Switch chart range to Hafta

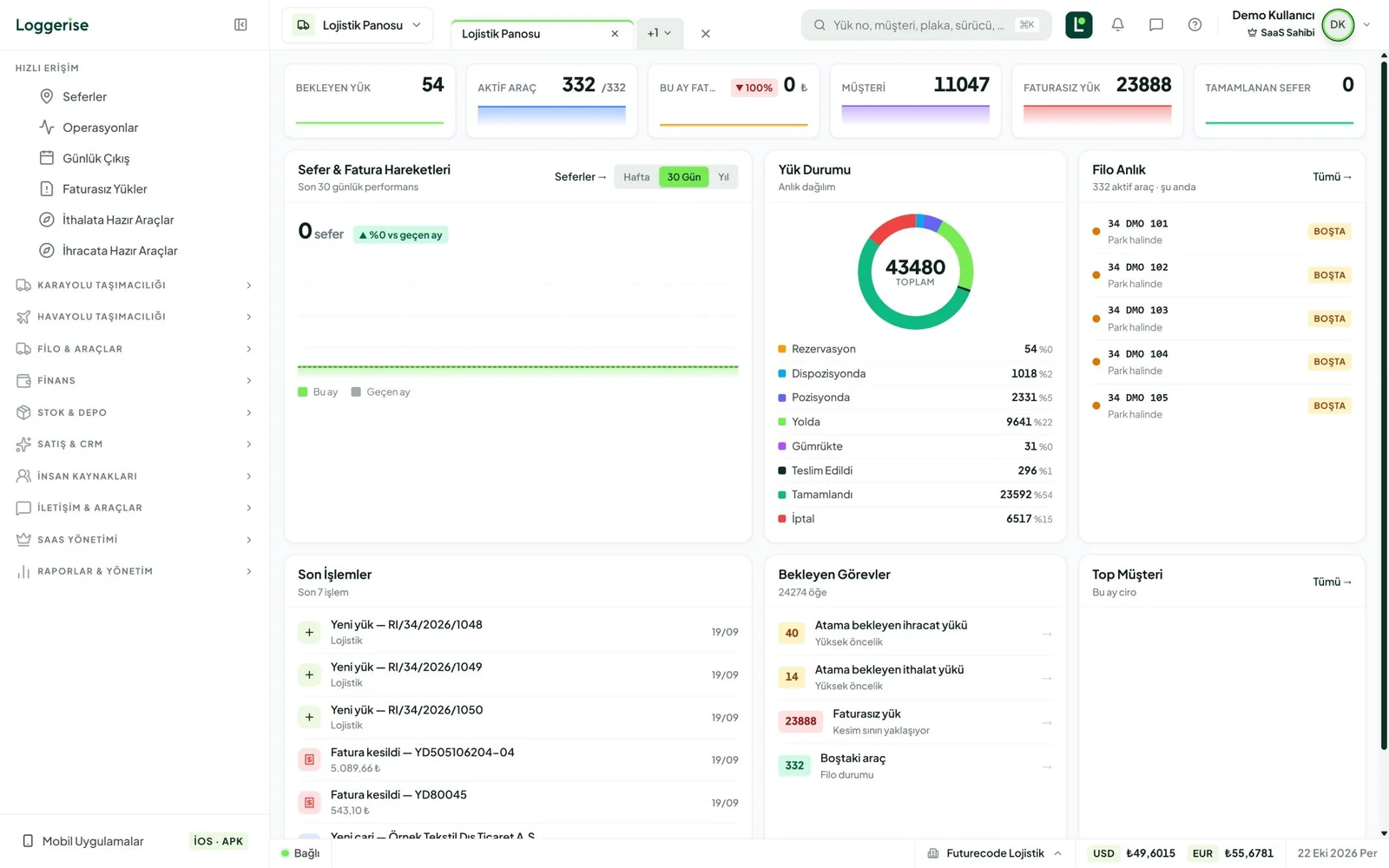(636, 177)
